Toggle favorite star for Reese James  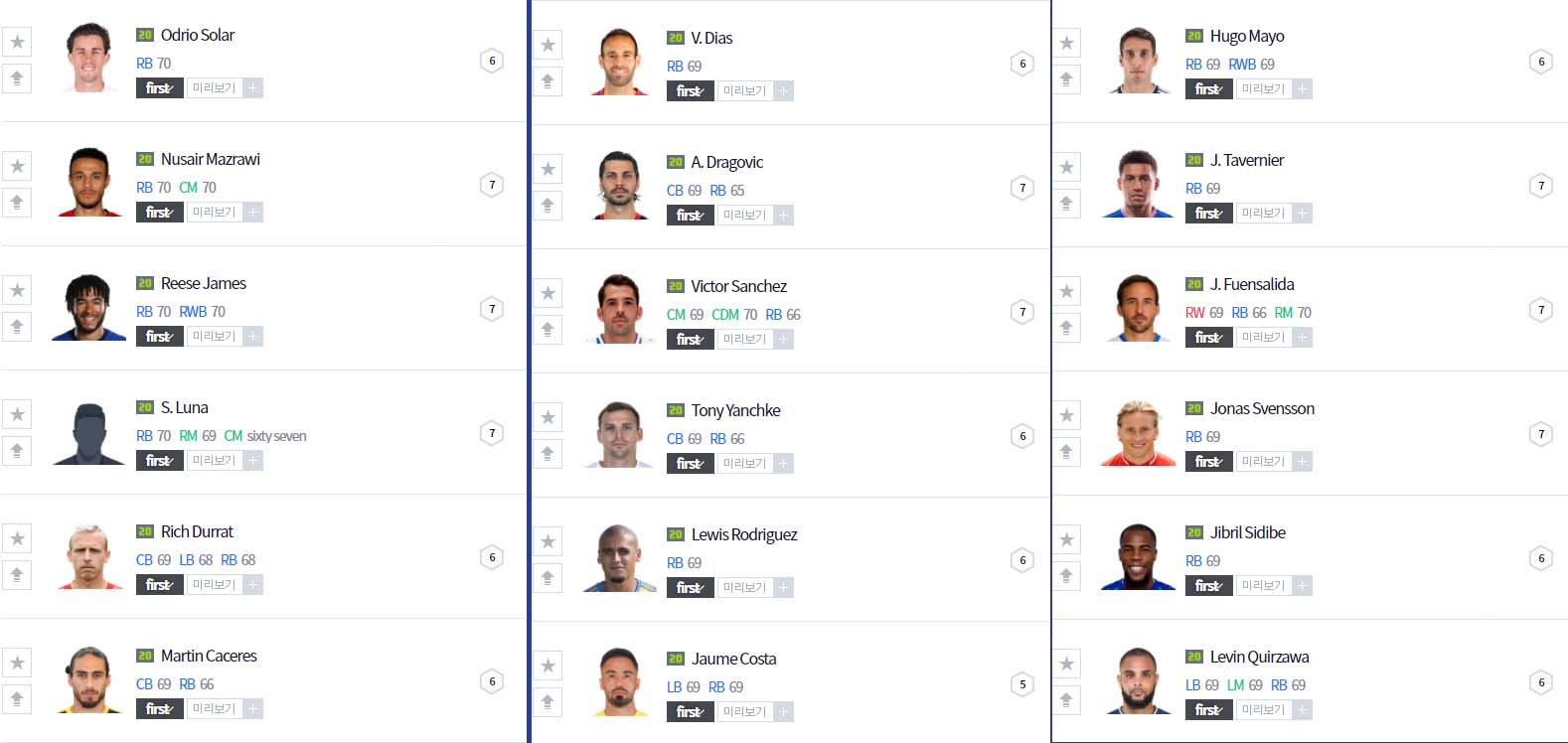pos(17,290)
